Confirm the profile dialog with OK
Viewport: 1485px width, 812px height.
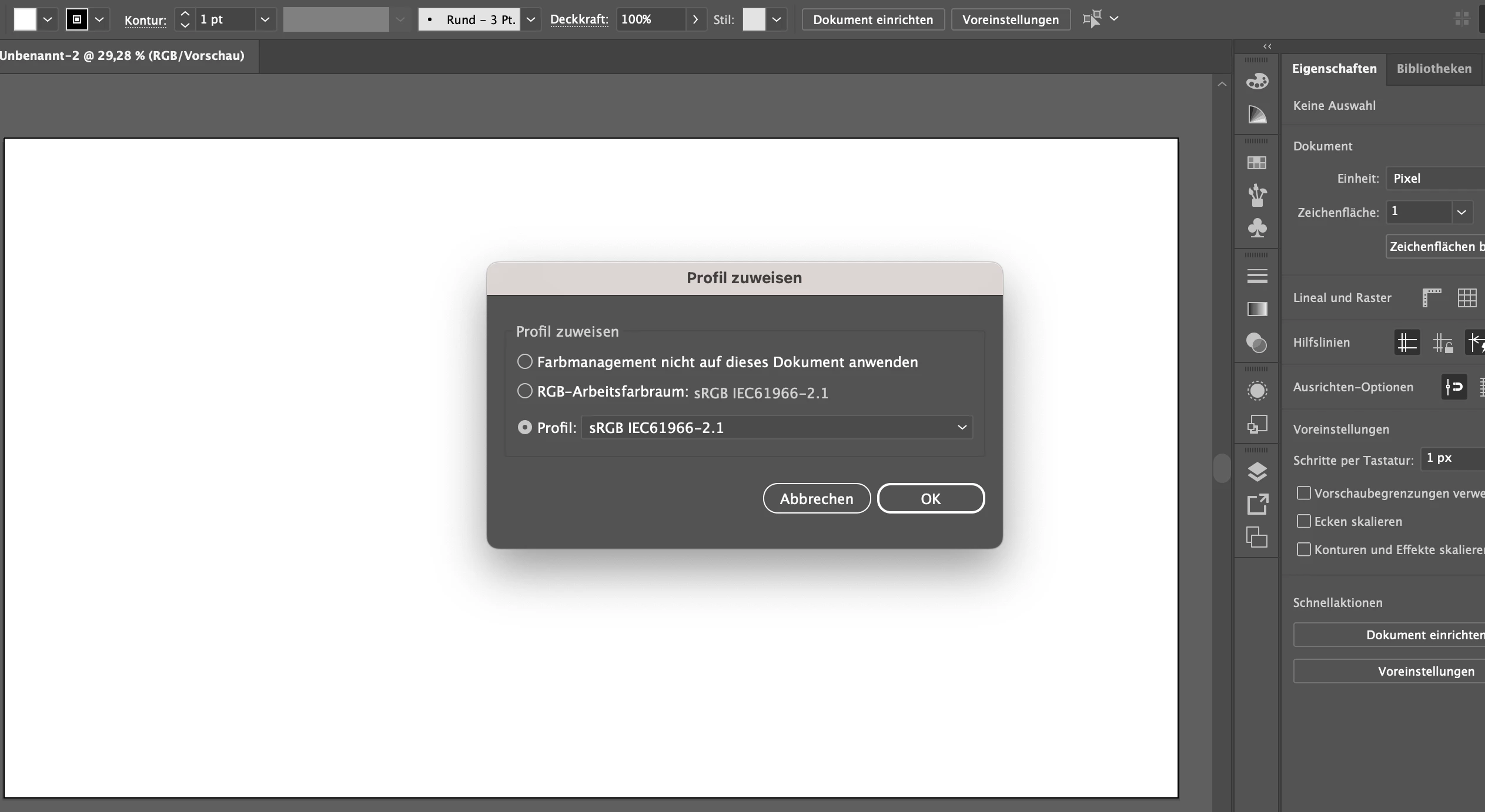(931, 499)
